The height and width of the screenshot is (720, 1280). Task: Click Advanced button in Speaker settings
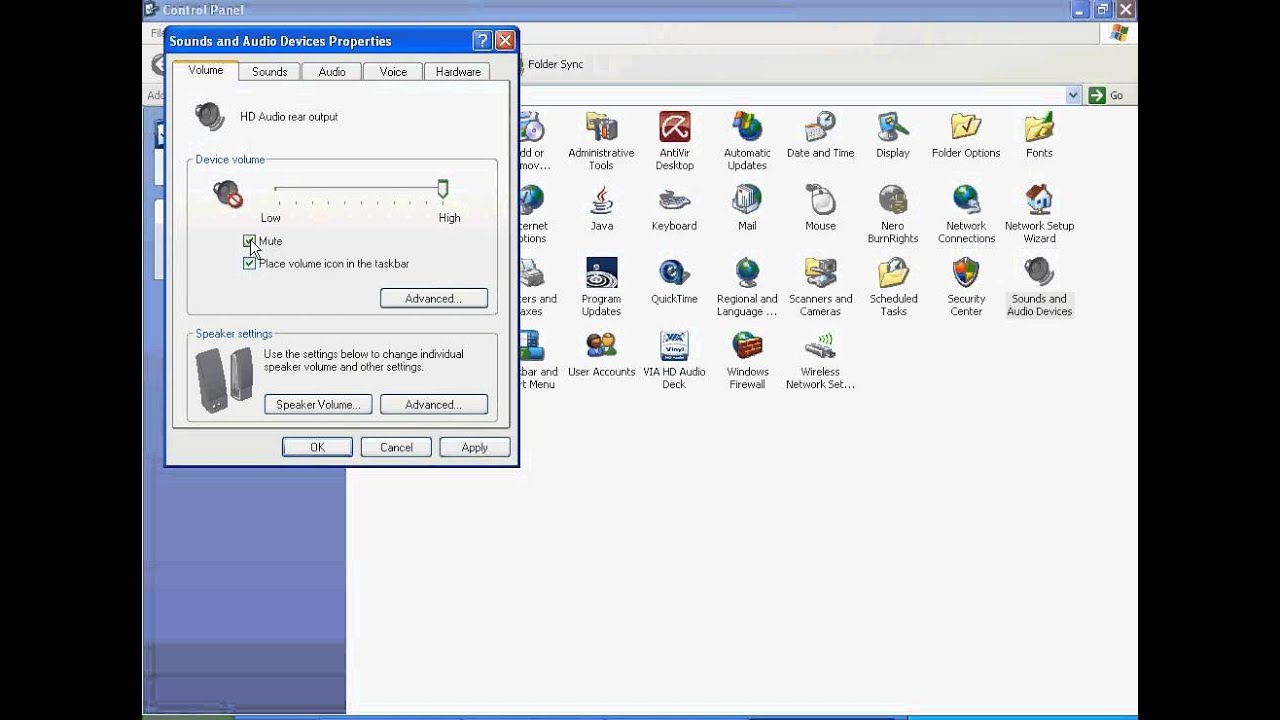tap(433, 404)
